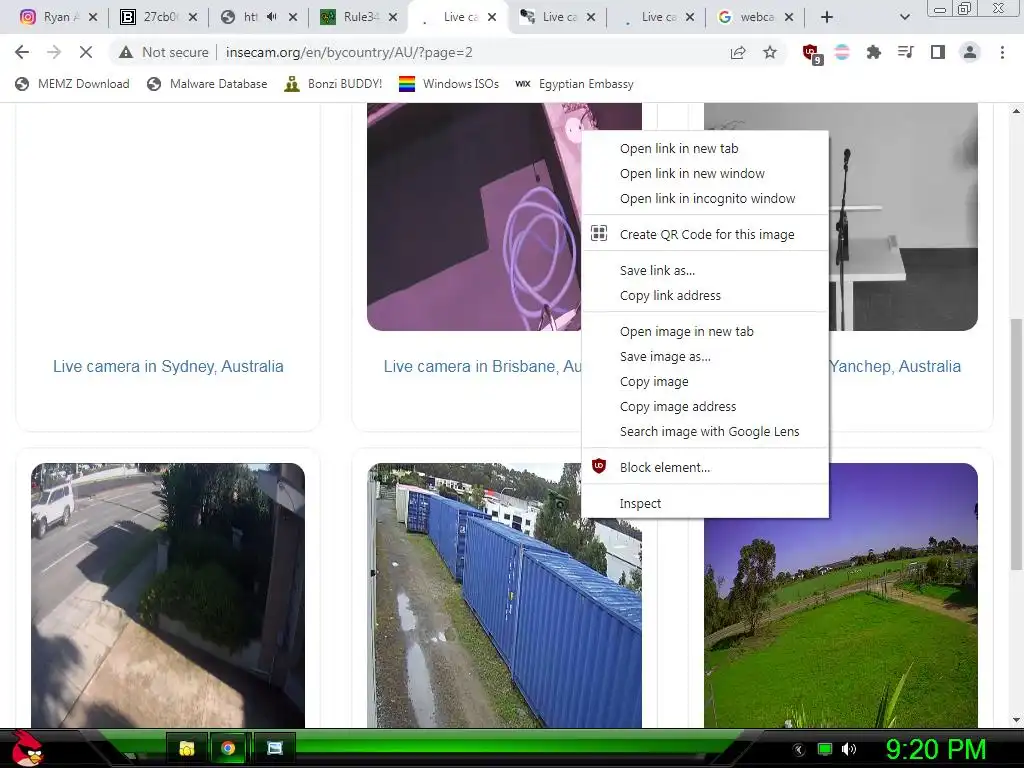This screenshot has width=1024, height=768.
Task: Click the striped flag extension icon
Action: (842, 52)
